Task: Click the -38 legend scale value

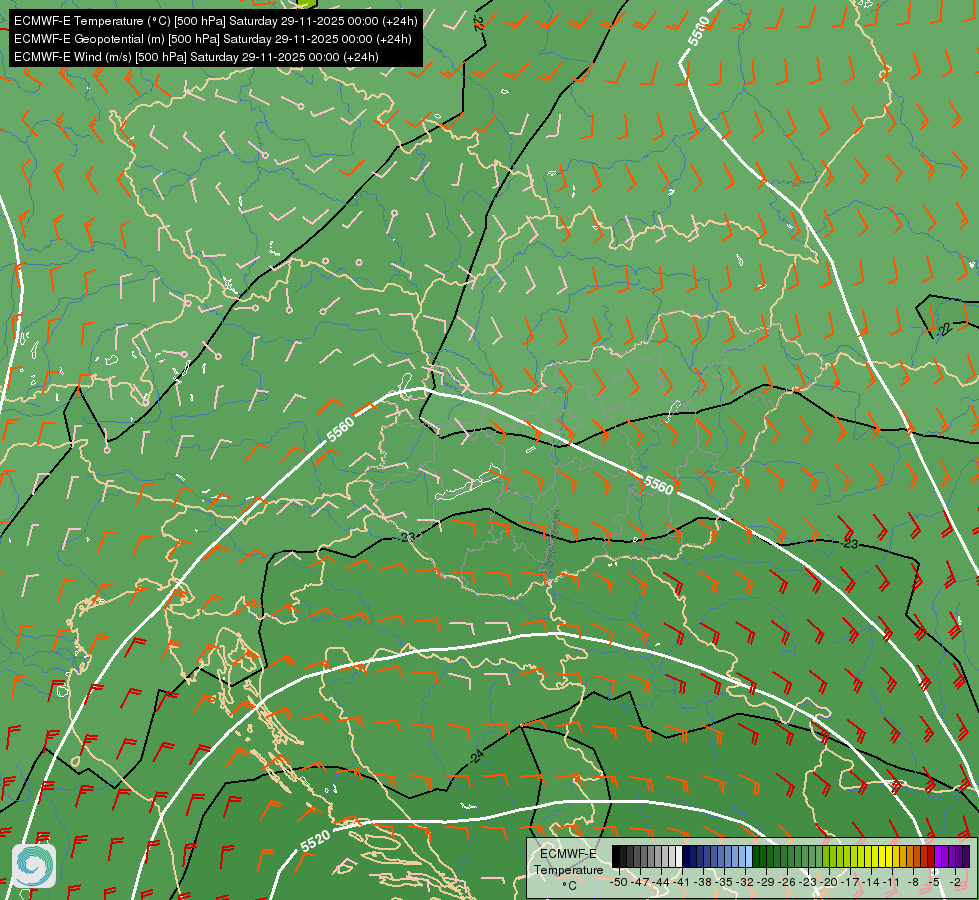Action: [x=702, y=882]
